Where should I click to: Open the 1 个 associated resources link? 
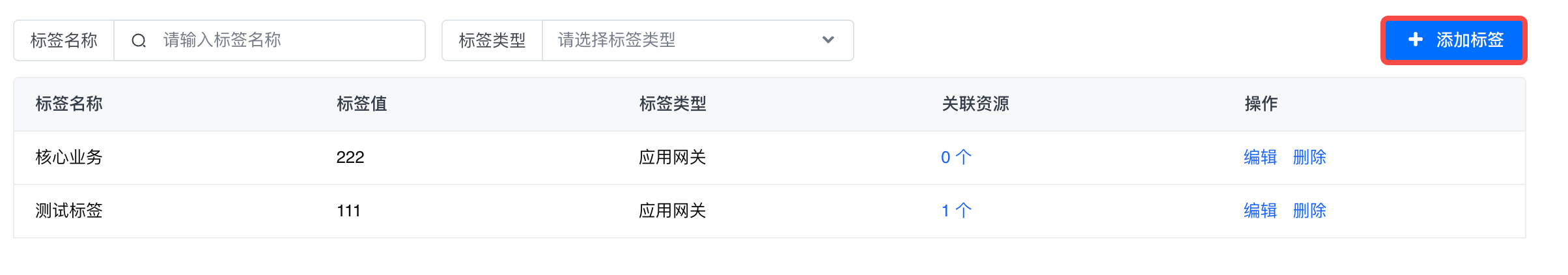point(956,210)
